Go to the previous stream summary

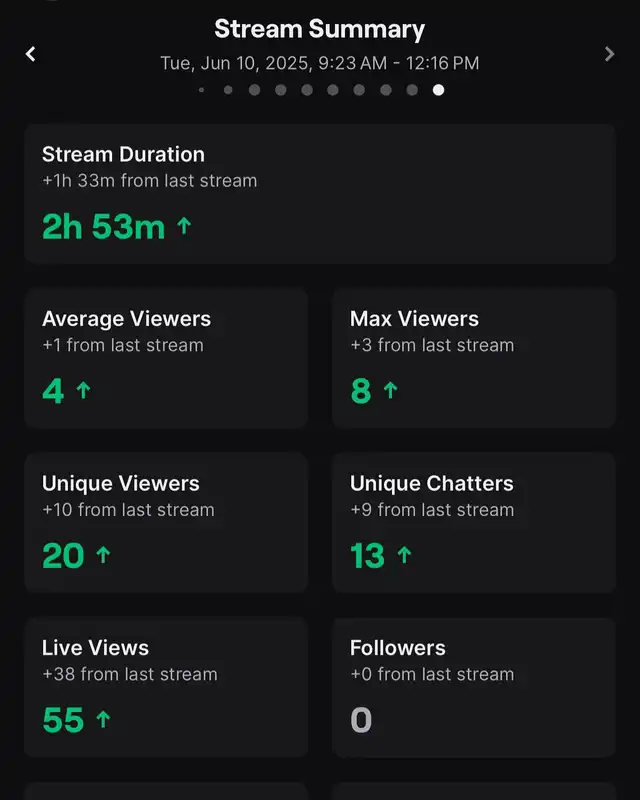coord(31,54)
